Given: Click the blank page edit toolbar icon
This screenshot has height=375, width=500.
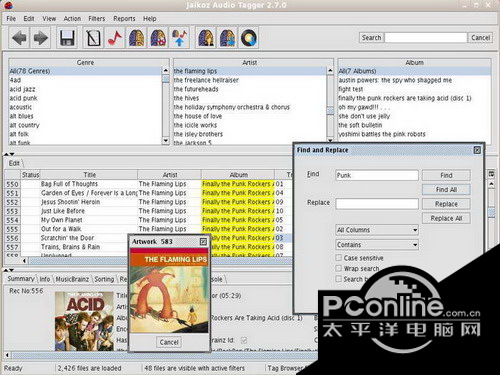Looking at the screenshot, I should coord(93,38).
